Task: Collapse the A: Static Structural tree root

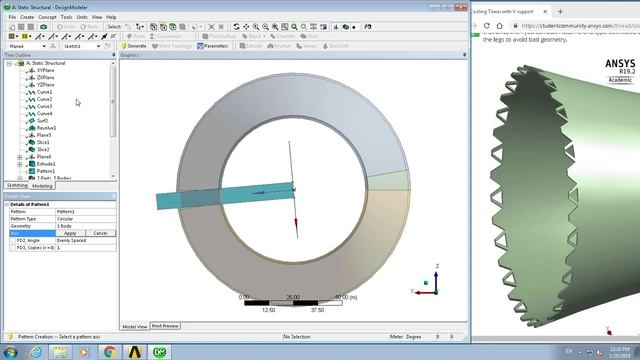Action: coord(9,63)
